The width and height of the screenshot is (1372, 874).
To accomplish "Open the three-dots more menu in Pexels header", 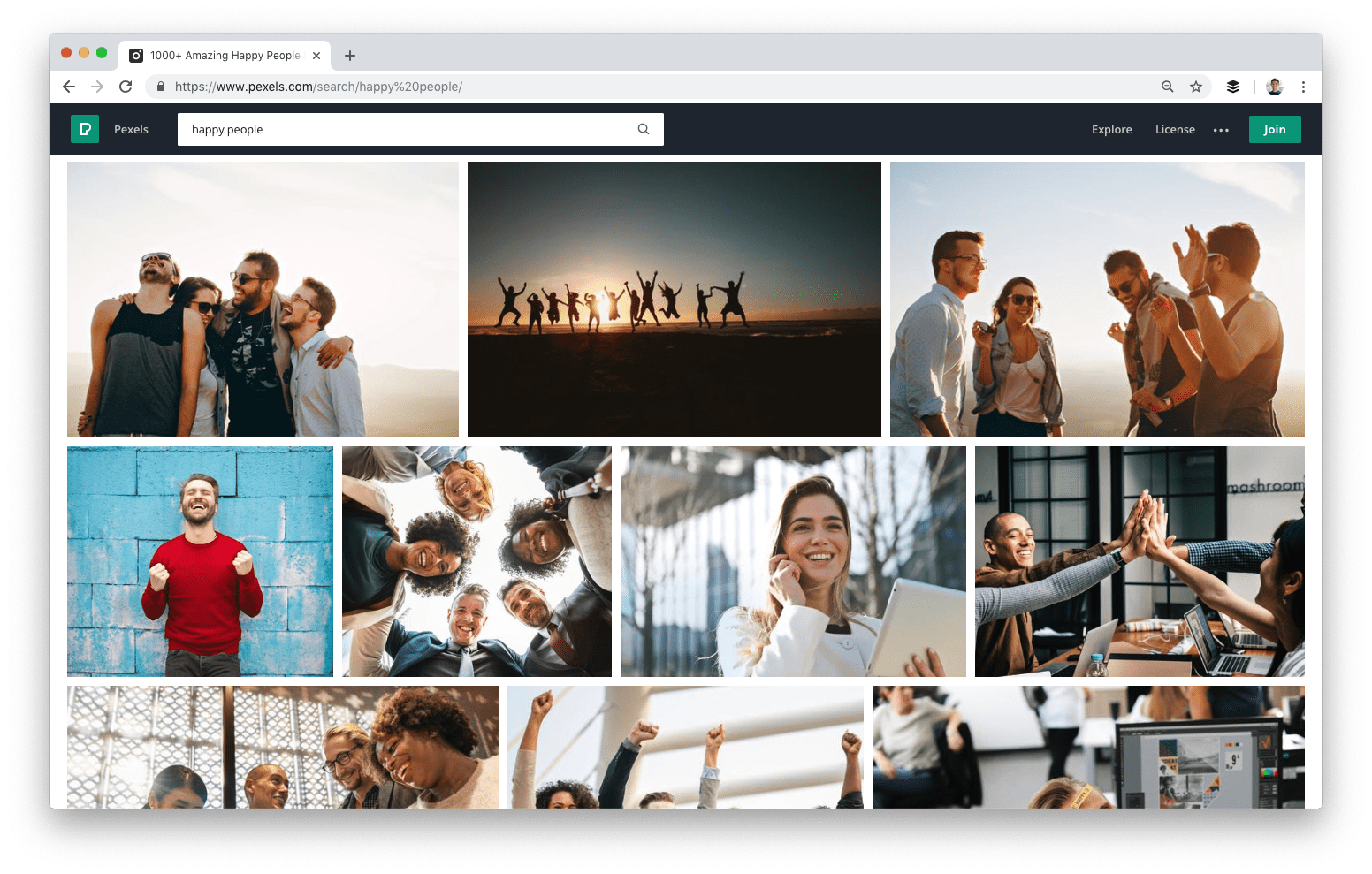I will coord(1221,130).
